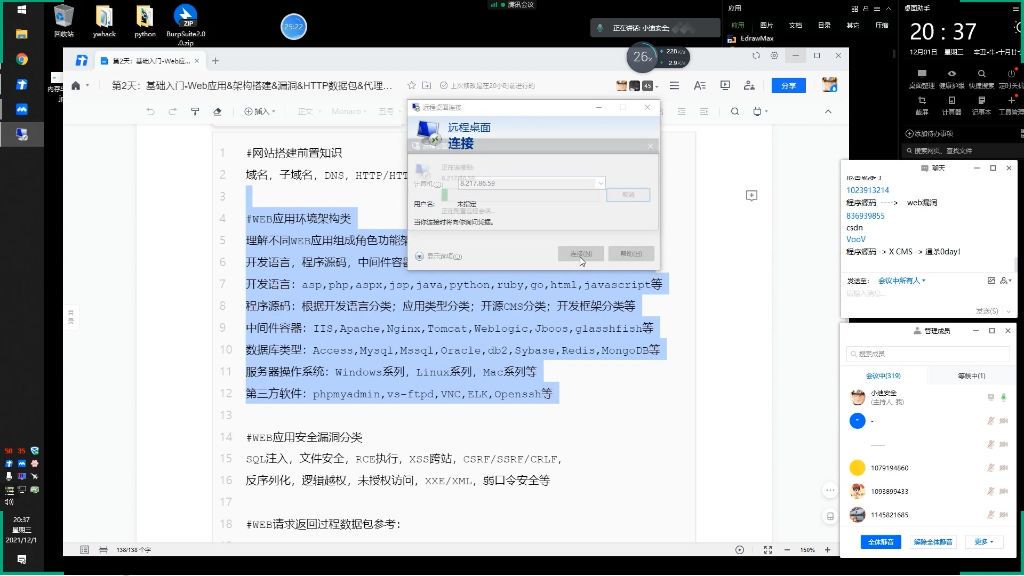Open the text format icon in the editor header
The height and width of the screenshot is (576, 1024).
pos(699,86)
